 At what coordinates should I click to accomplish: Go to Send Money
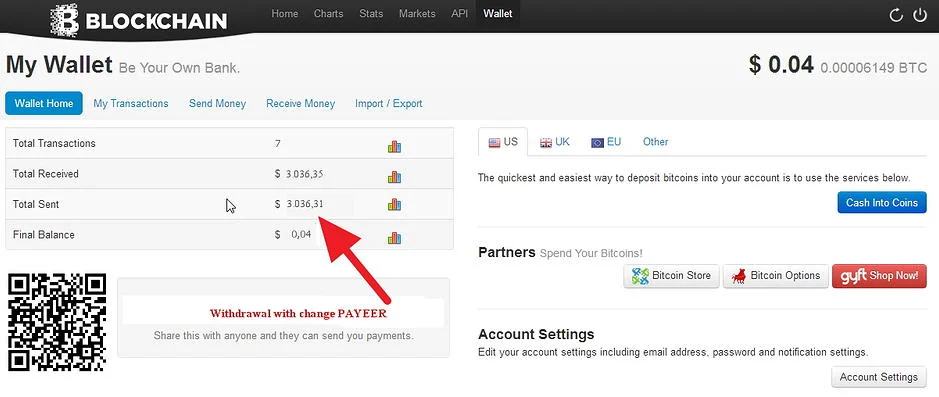click(x=217, y=104)
